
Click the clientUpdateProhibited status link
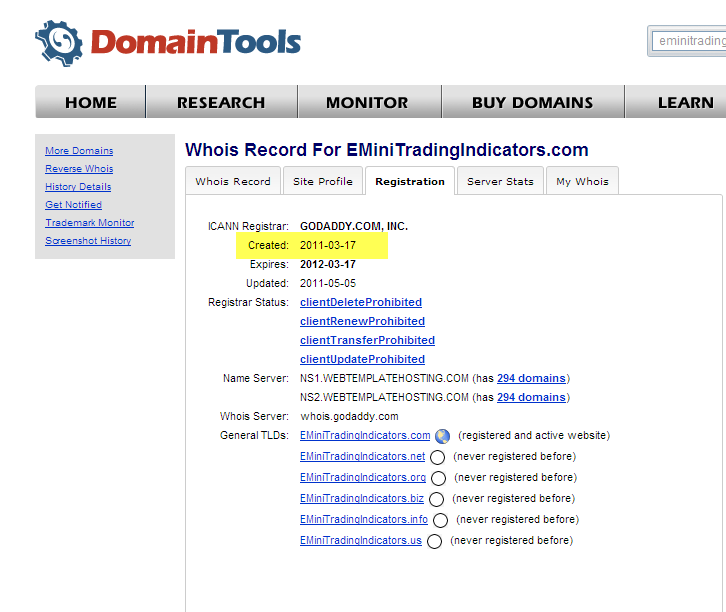click(x=362, y=359)
